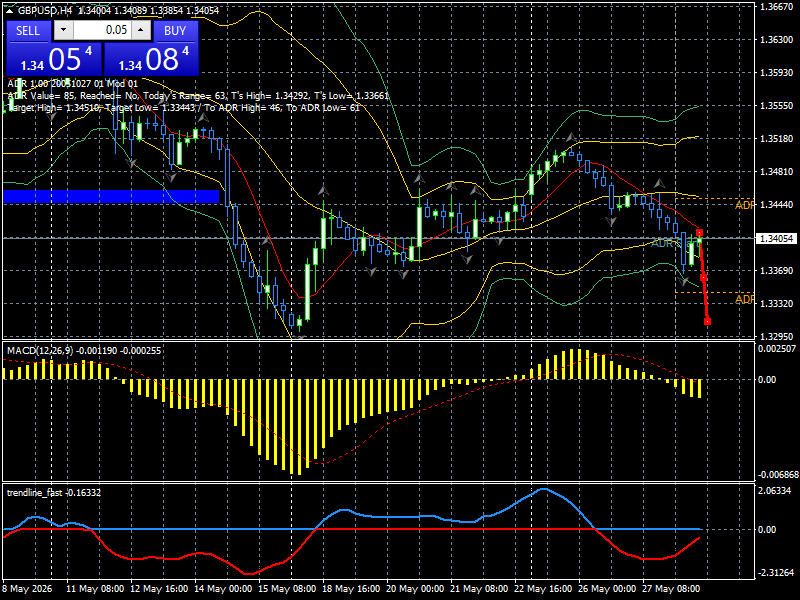This screenshot has height=600, width=800.
Task: Click the 18 May 16:00 time label
Action: pyautogui.click(x=352, y=589)
